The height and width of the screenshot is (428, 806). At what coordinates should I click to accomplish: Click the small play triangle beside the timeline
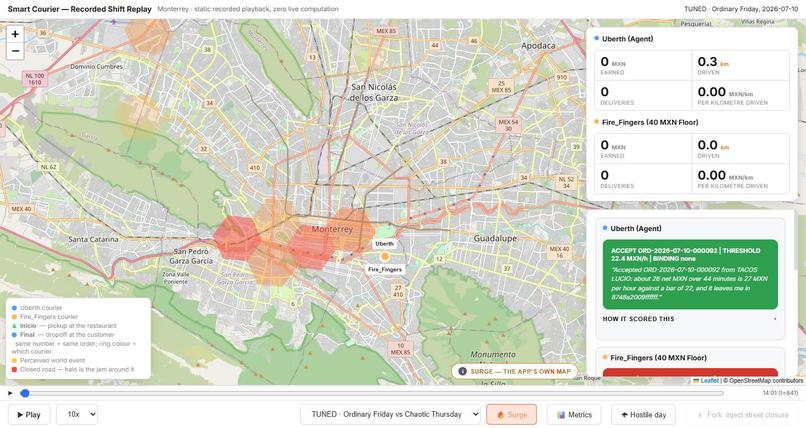coord(10,393)
